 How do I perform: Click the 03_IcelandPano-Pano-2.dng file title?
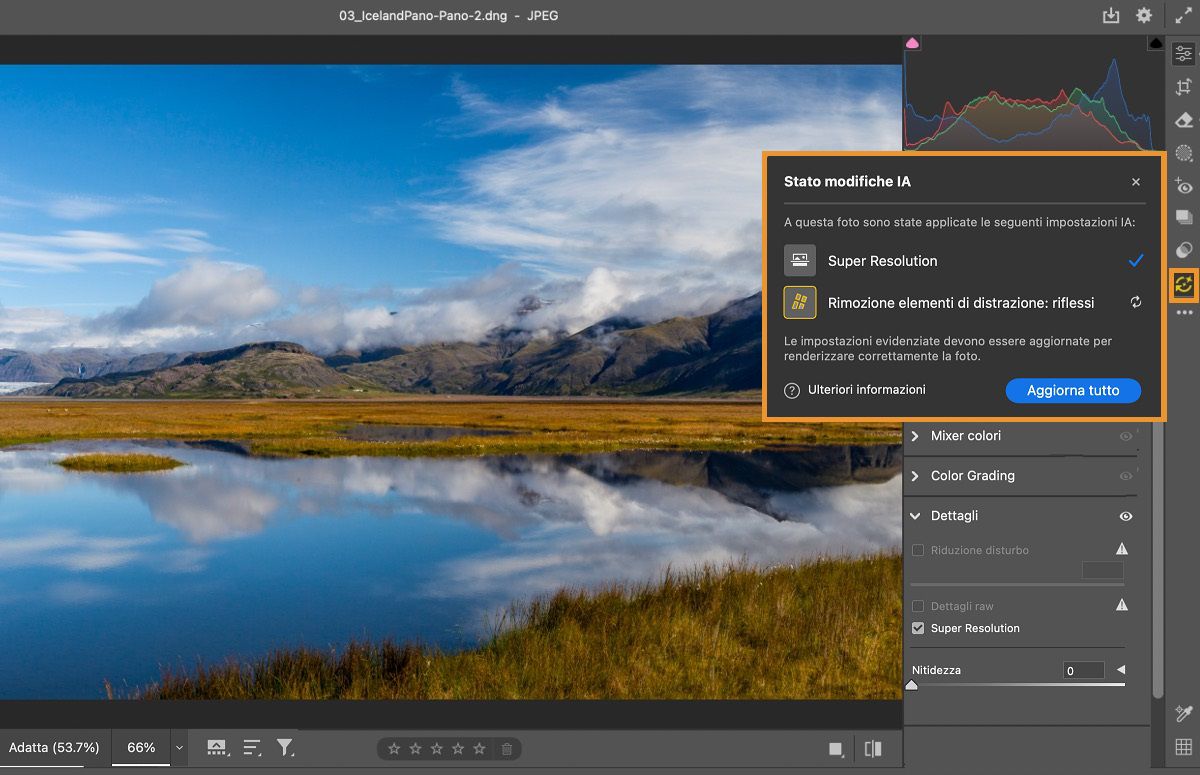(423, 16)
